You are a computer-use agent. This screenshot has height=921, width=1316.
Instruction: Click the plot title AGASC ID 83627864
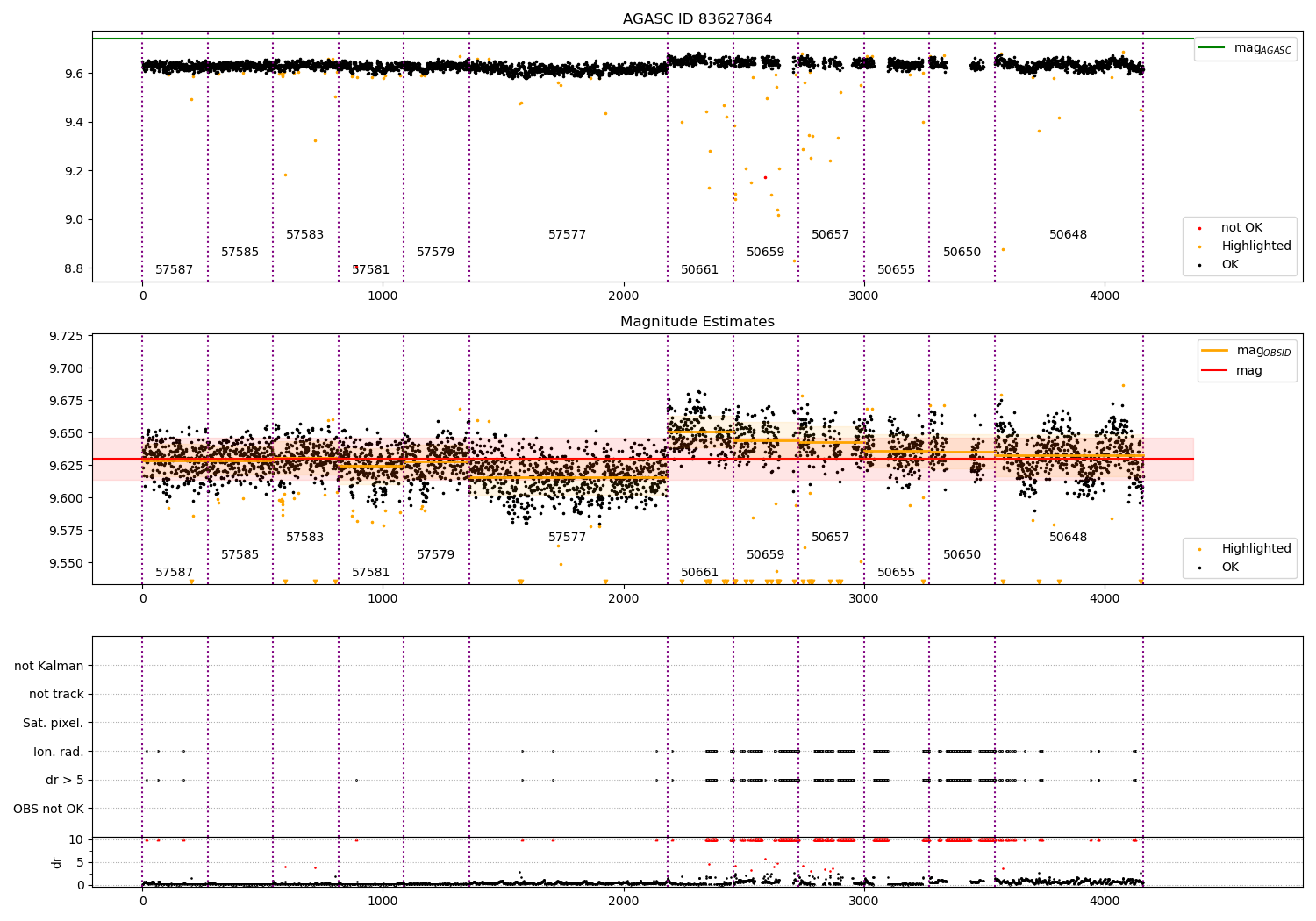pos(697,19)
